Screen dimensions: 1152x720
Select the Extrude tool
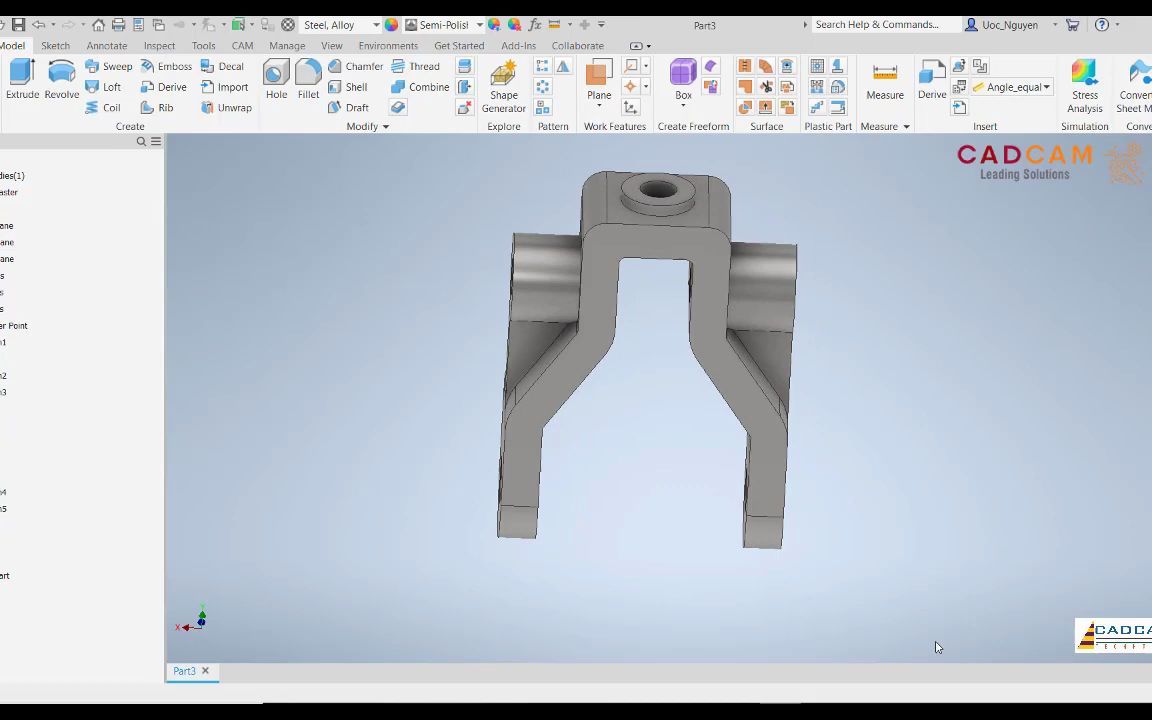(x=22, y=80)
